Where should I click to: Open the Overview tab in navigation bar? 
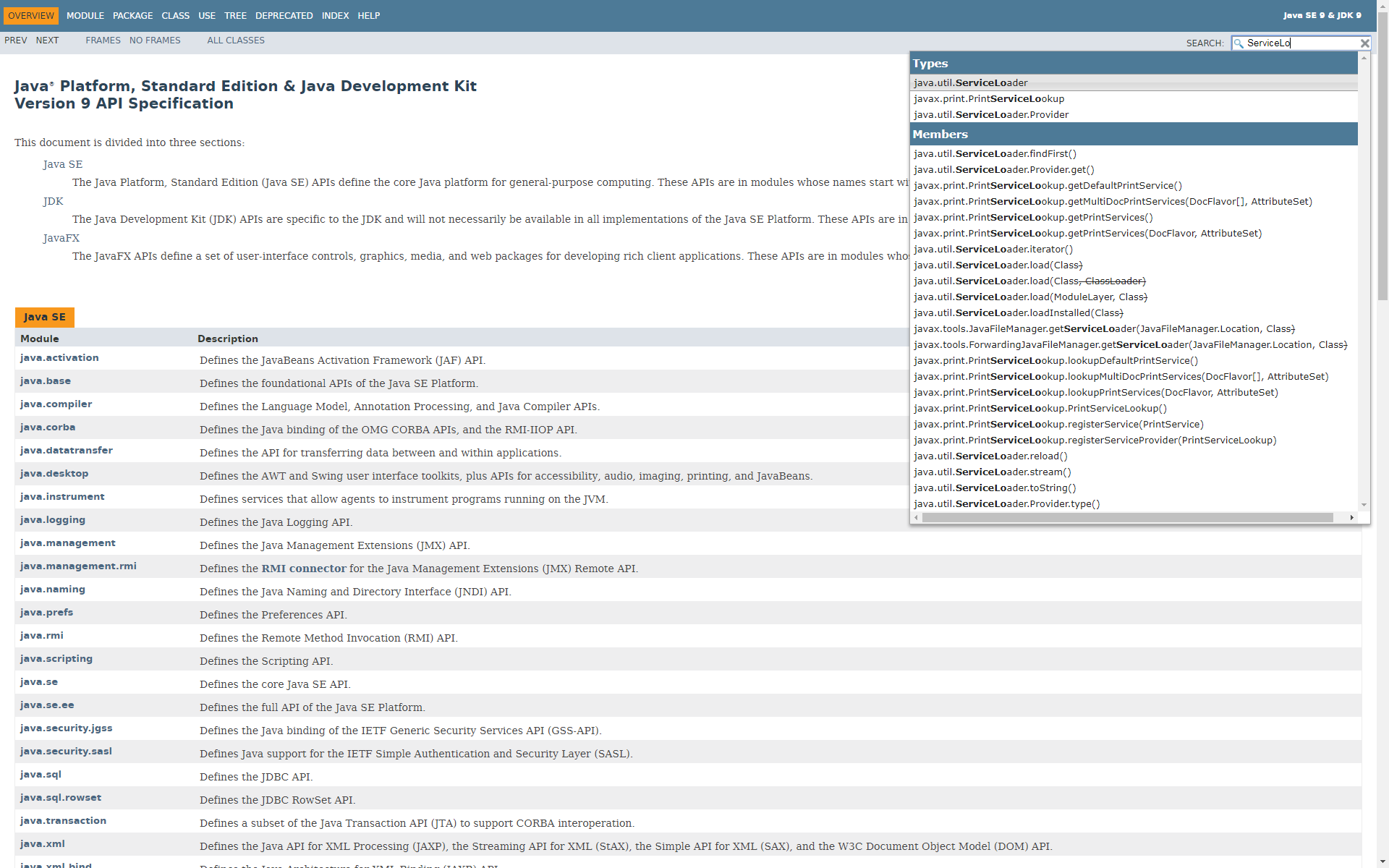click(31, 15)
